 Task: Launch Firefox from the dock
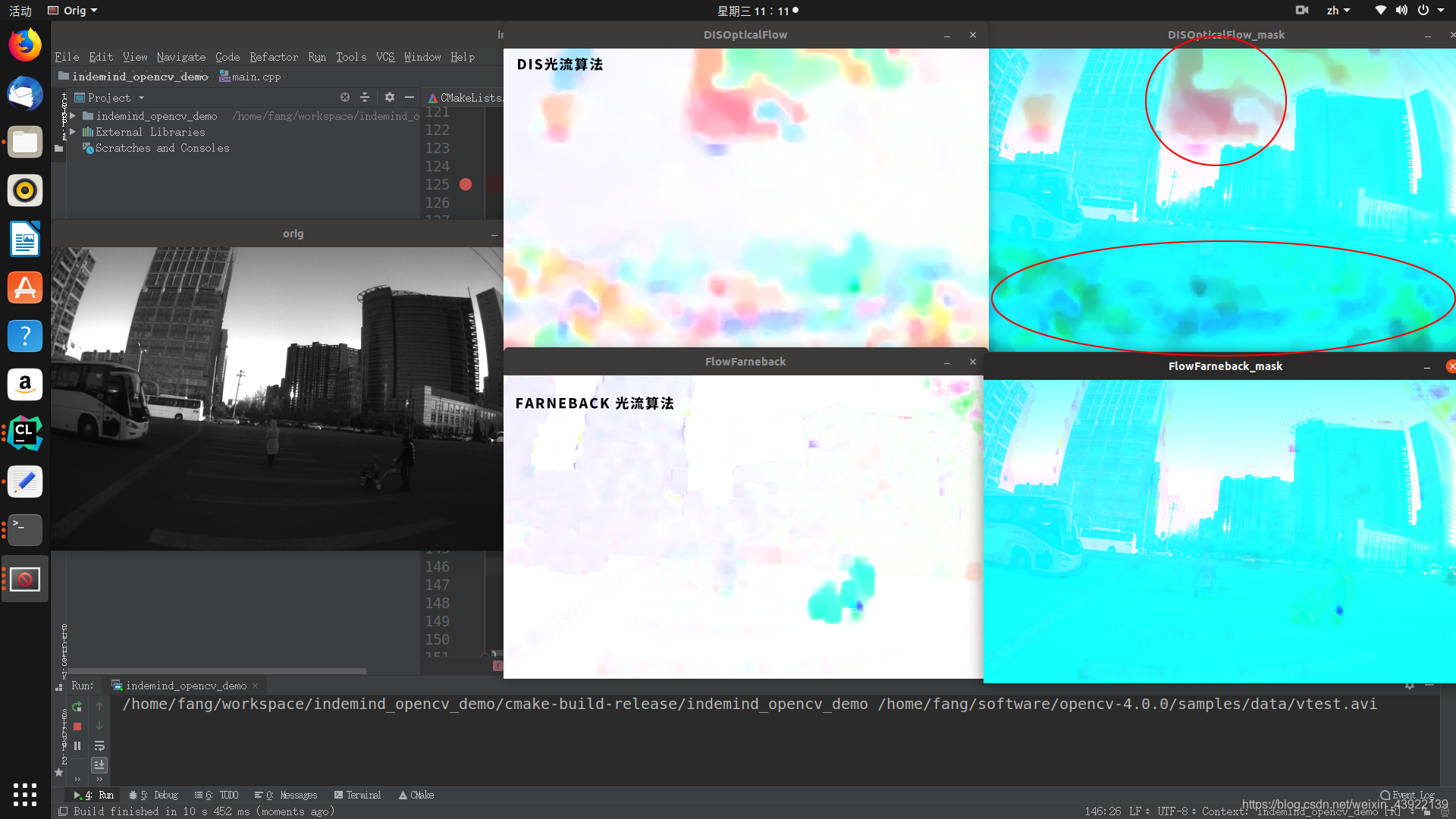(x=25, y=45)
